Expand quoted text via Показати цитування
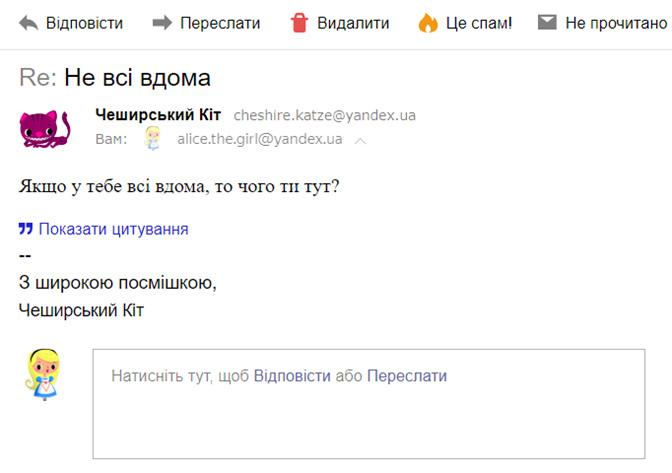672x473 pixels. point(114,229)
